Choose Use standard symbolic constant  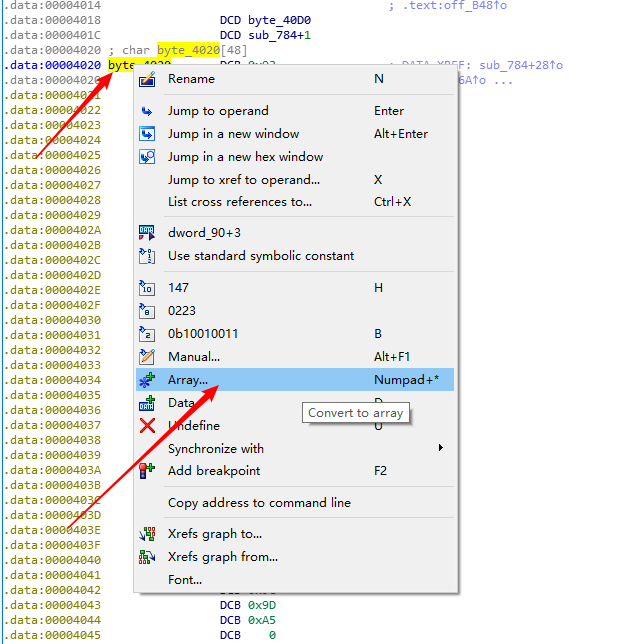(x=295, y=256)
